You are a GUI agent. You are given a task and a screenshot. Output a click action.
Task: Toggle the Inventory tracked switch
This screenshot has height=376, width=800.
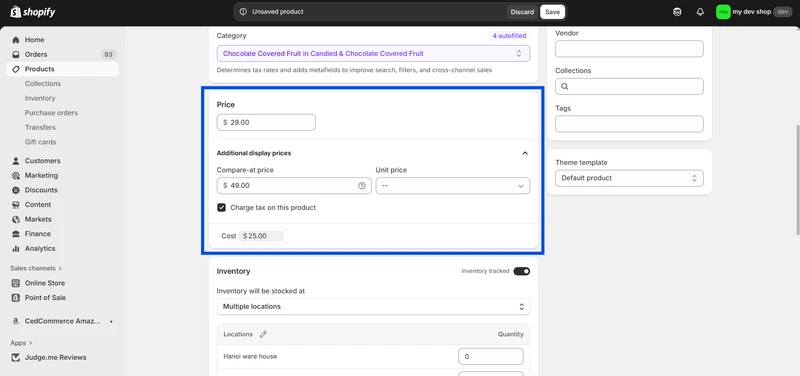(x=521, y=271)
